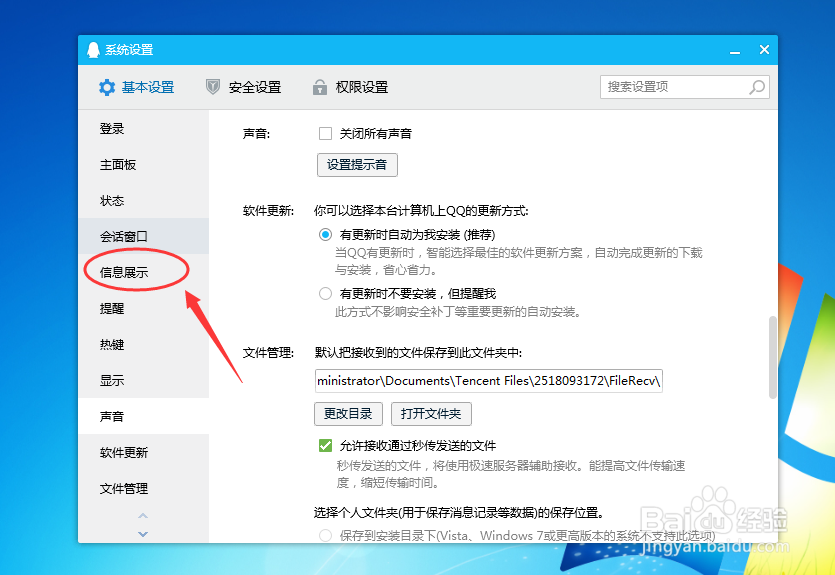This screenshot has height=575, width=835.
Task: Choose 有更新时不要安装，但提醒我 radio option
Action: (325, 293)
